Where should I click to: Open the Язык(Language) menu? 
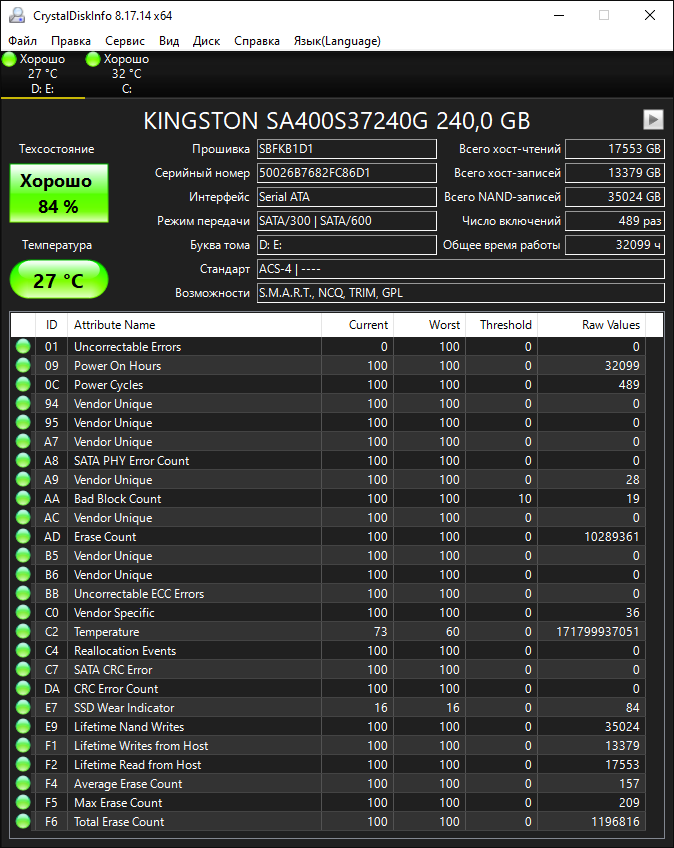(x=337, y=41)
